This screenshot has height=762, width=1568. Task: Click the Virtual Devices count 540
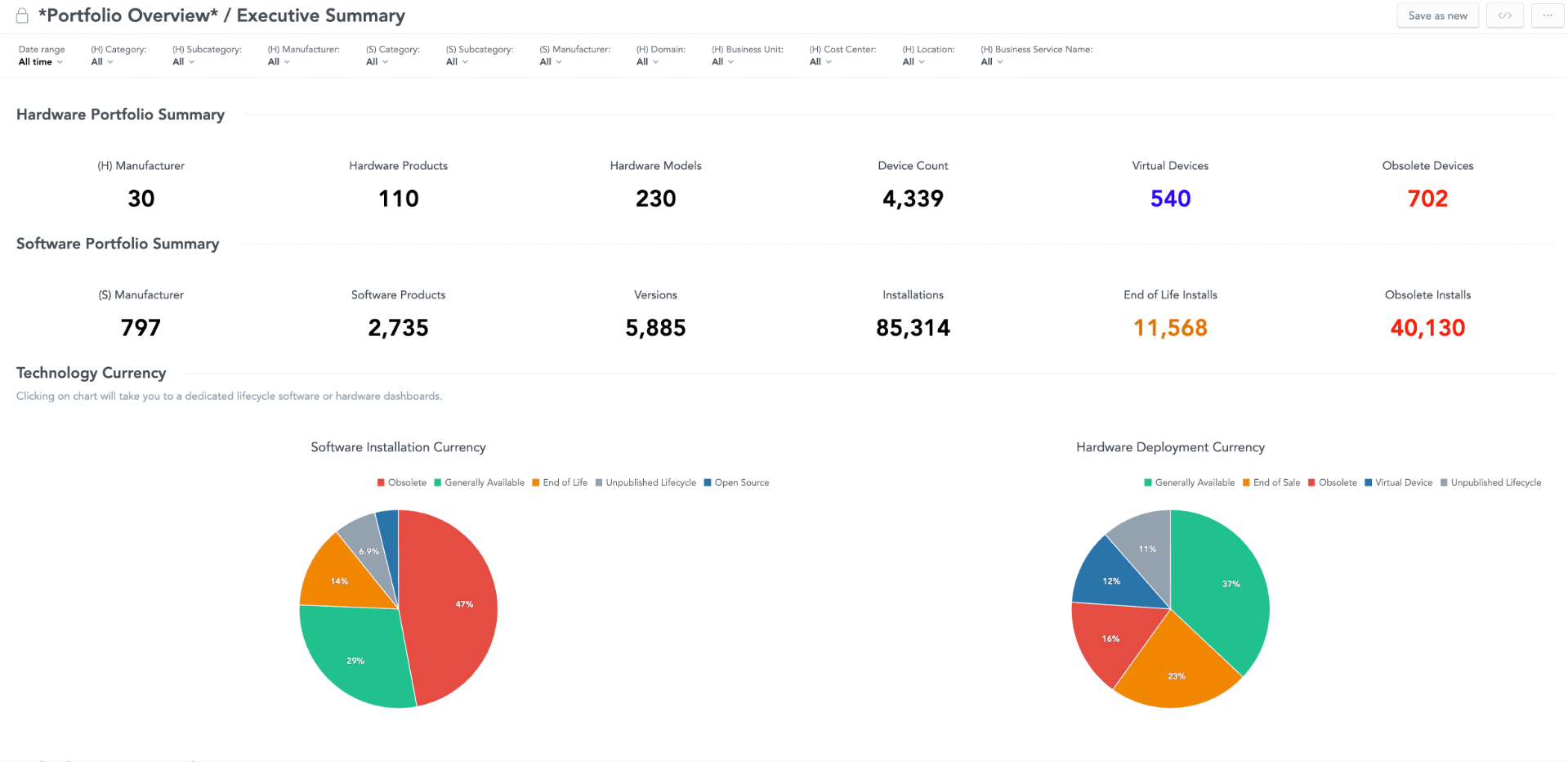click(x=1169, y=199)
